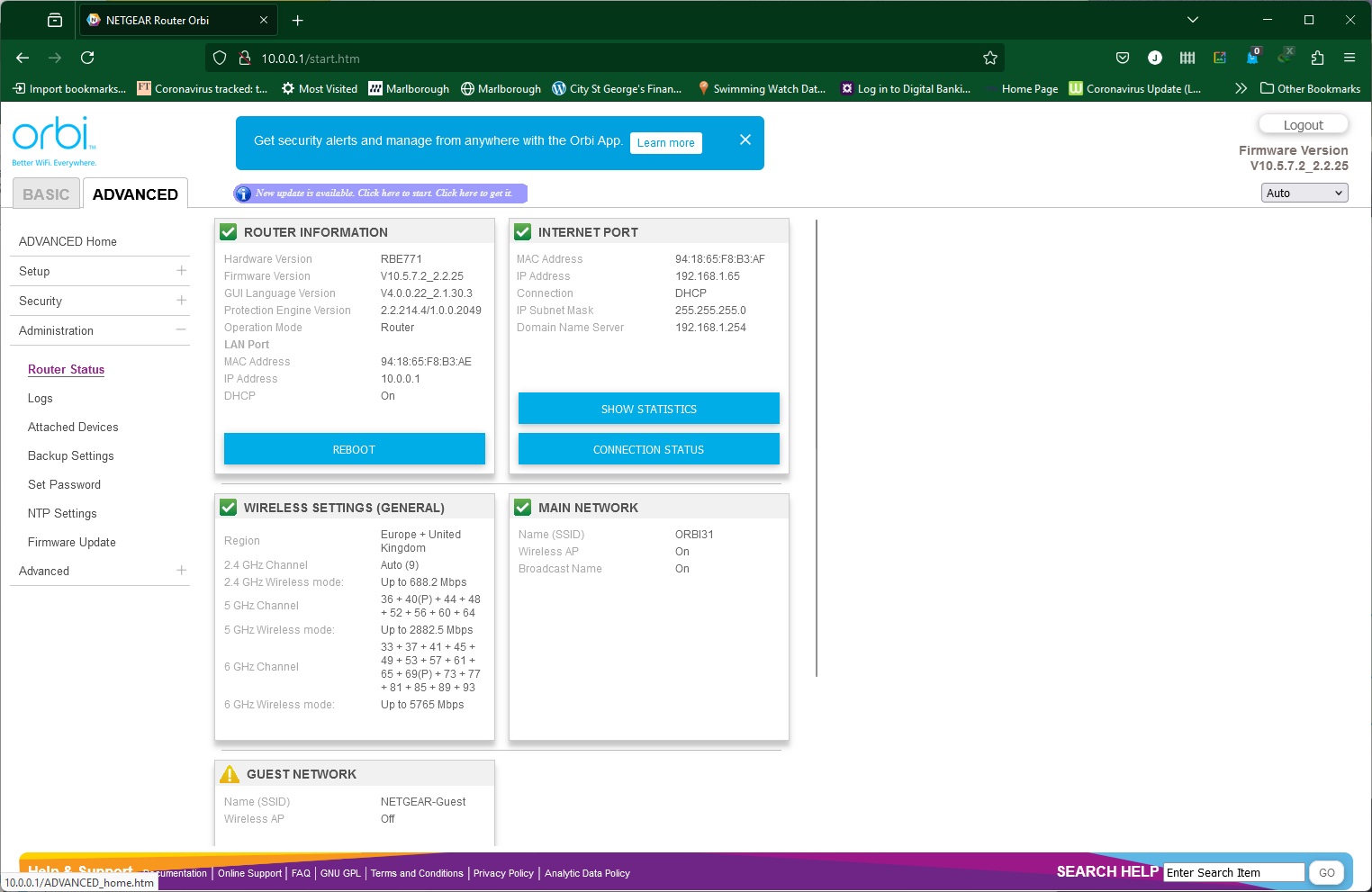Image resolution: width=1372 pixels, height=892 pixels.
Task: Expand the Security menu section
Action: pos(181,301)
